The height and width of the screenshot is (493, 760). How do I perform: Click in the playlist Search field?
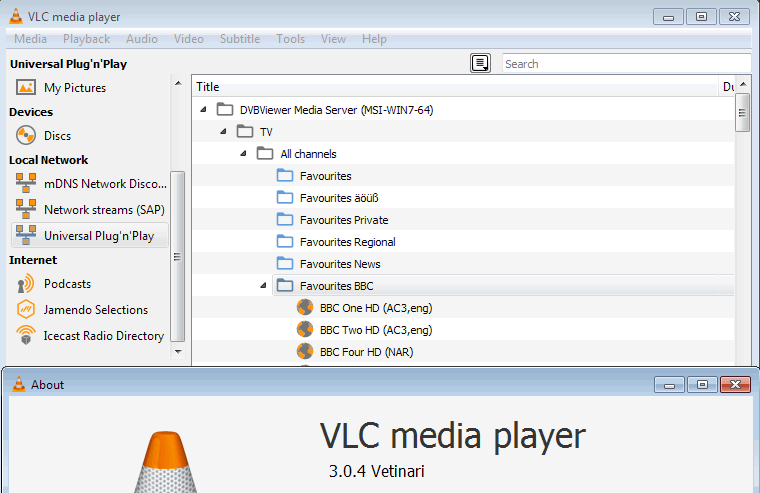[626, 64]
